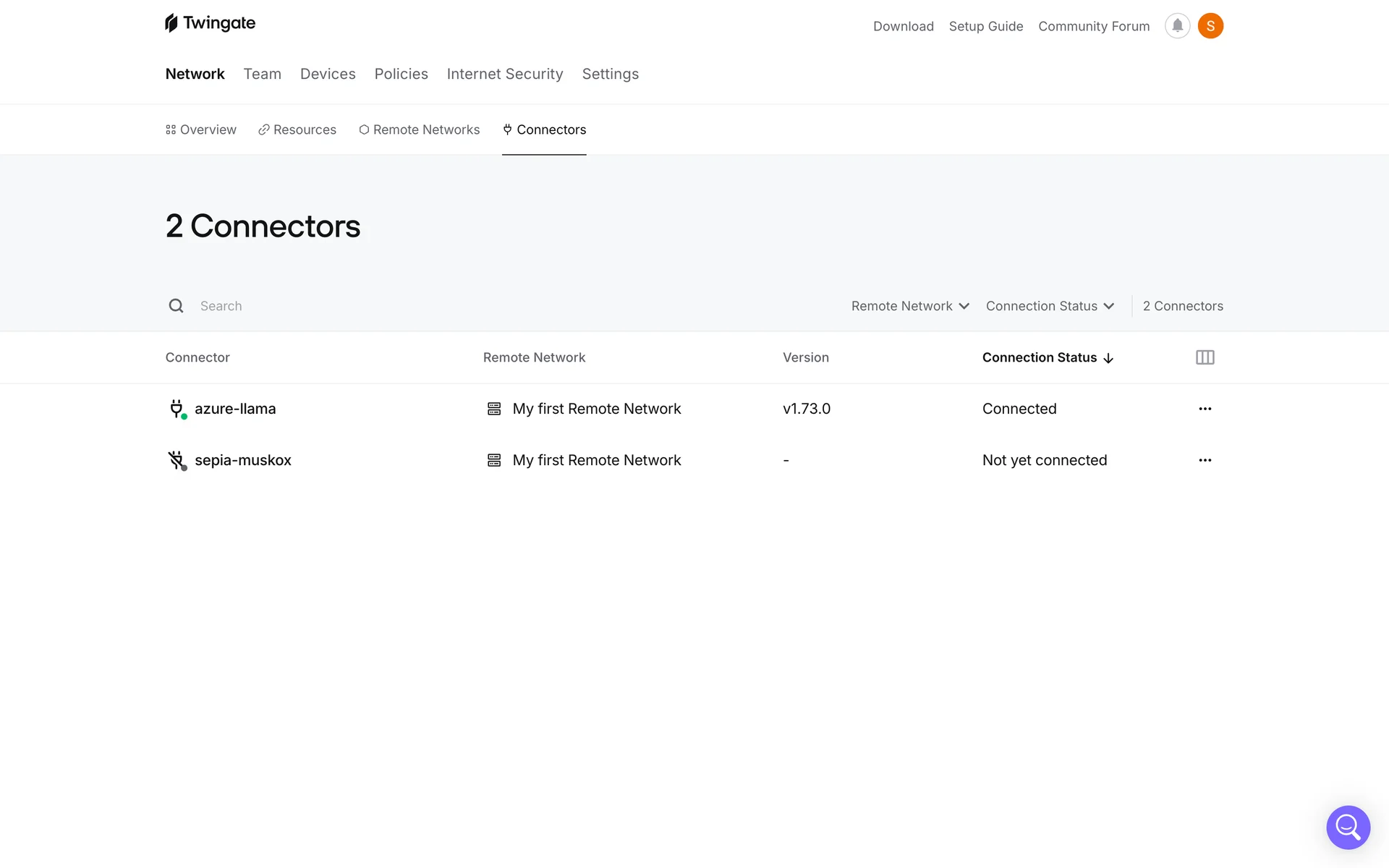The height and width of the screenshot is (868, 1389).
Task: Open more options for sepia-muskox
Action: tap(1205, 460)
